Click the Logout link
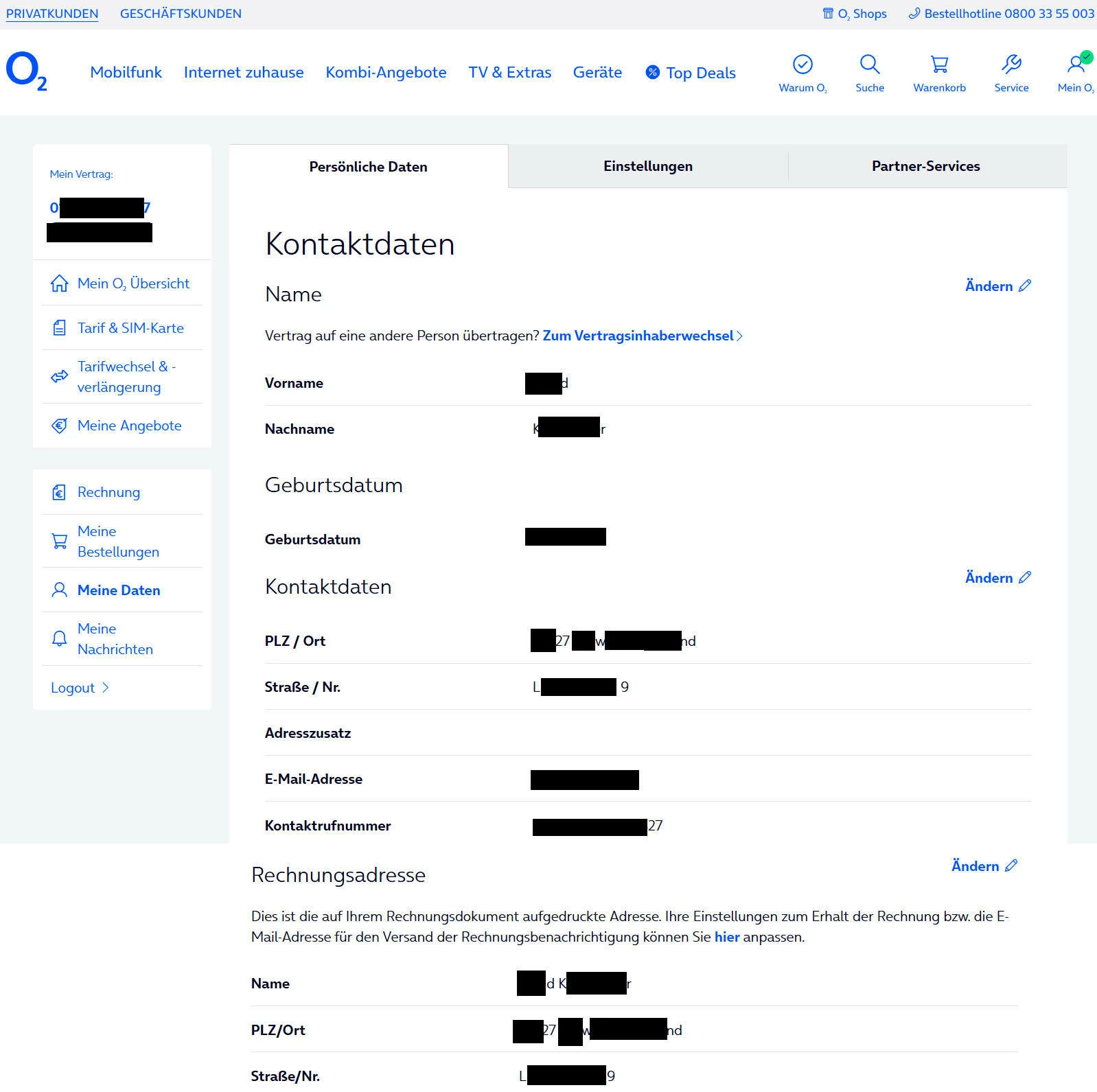Viewport: 1097px width, 1092px height. coord(73,688)
